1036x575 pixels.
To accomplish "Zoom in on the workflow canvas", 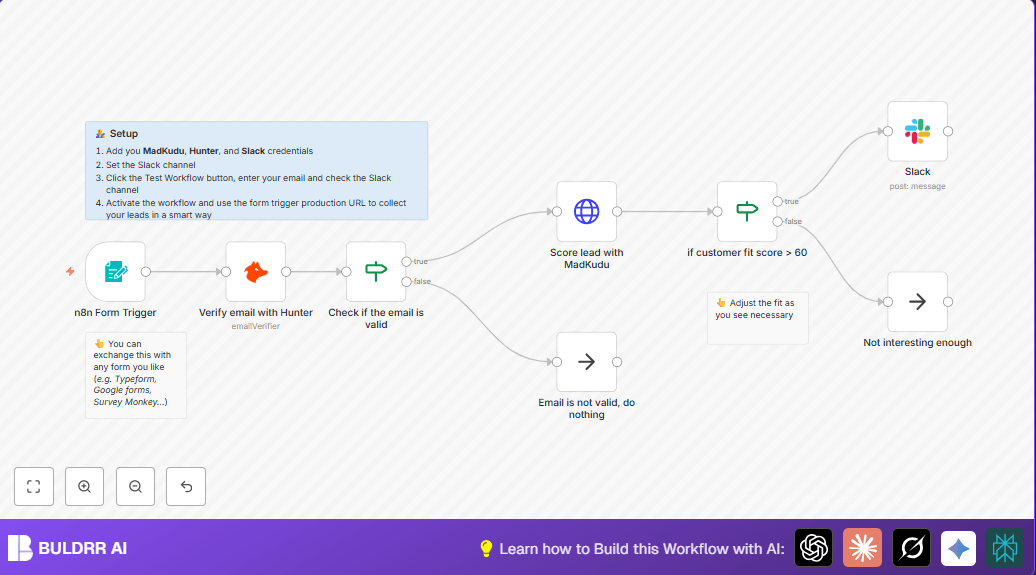I will click(x=85, y=486).
